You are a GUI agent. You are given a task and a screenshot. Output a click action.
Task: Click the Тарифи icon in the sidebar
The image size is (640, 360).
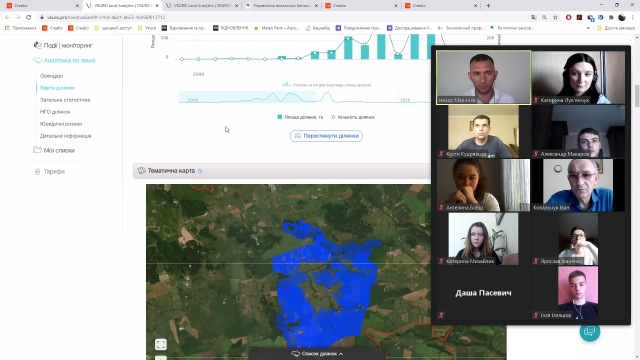(x=37, y=171)
